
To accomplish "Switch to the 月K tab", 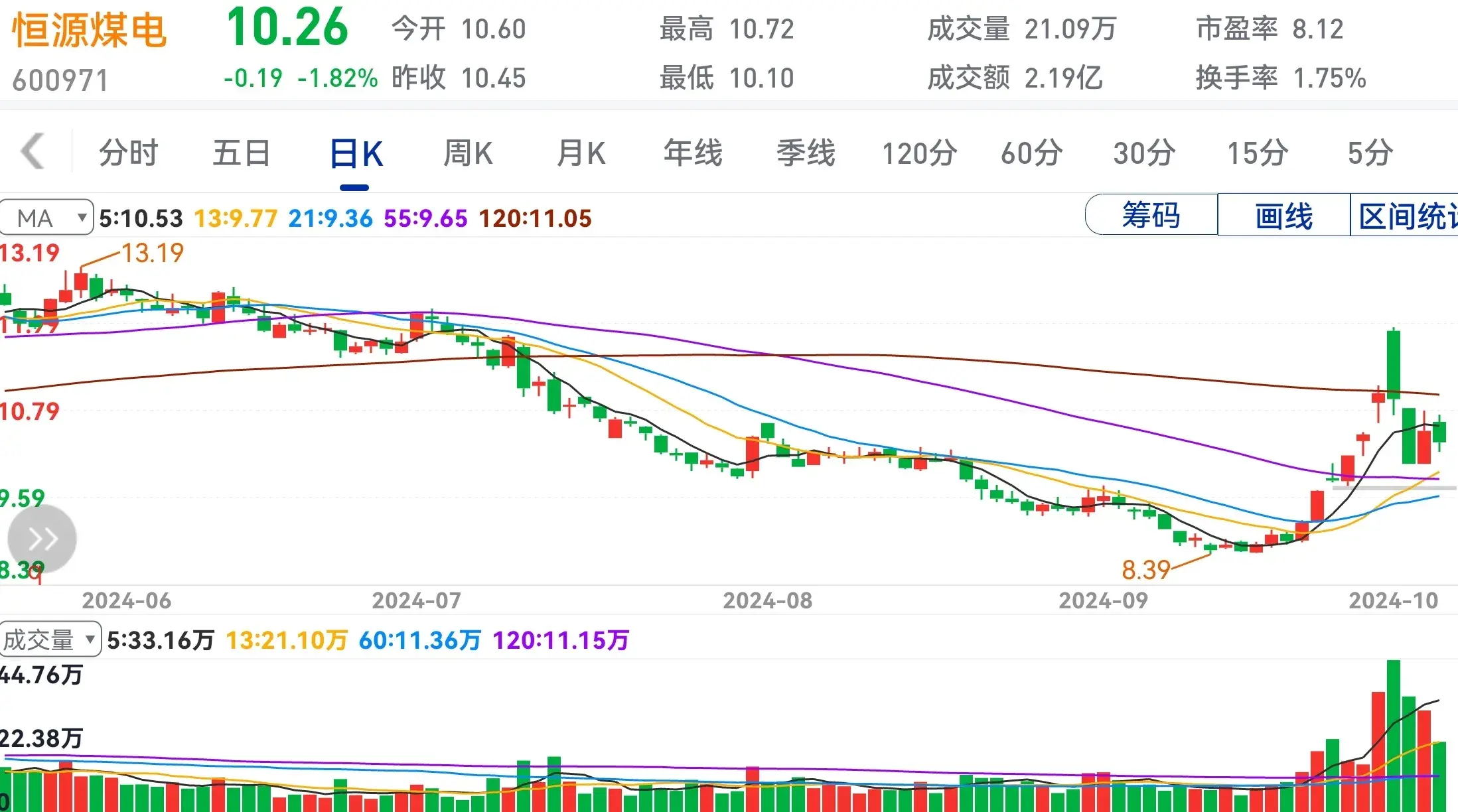I will (x=581, y=153).
